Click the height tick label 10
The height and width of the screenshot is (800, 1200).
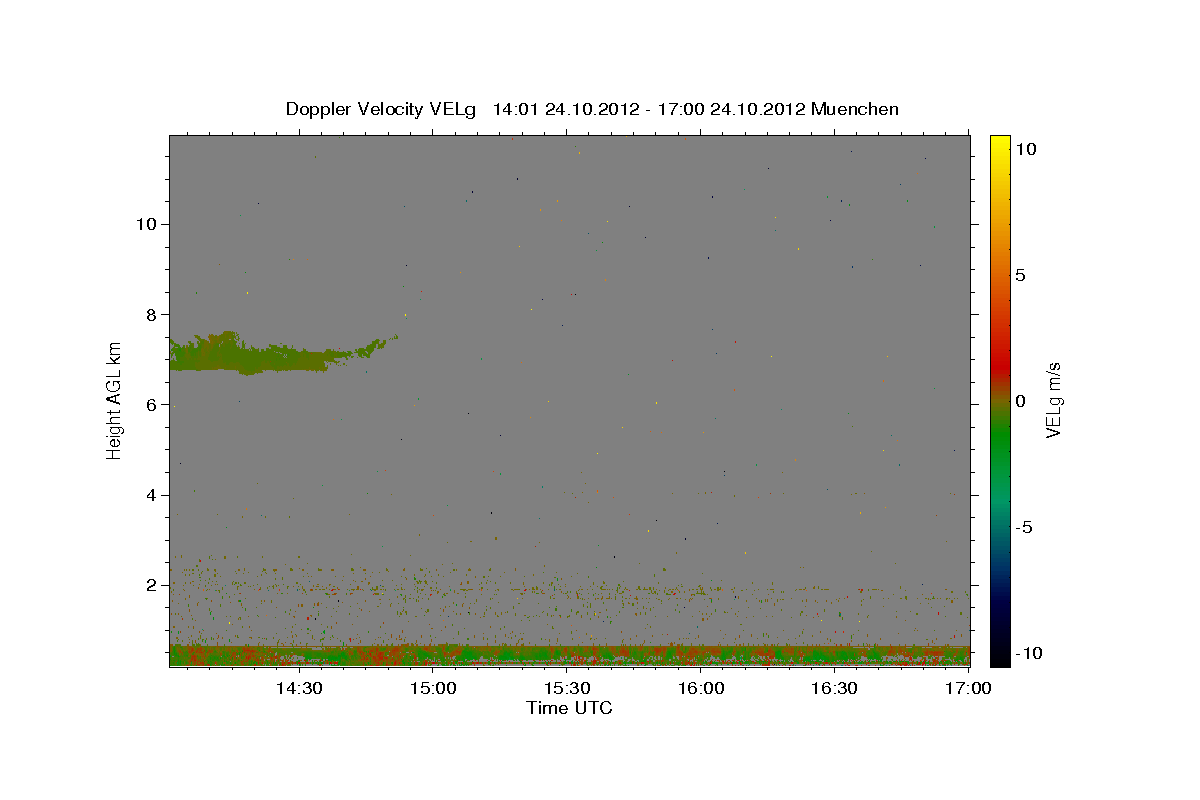pyautogui.click(x=148, y=224)
